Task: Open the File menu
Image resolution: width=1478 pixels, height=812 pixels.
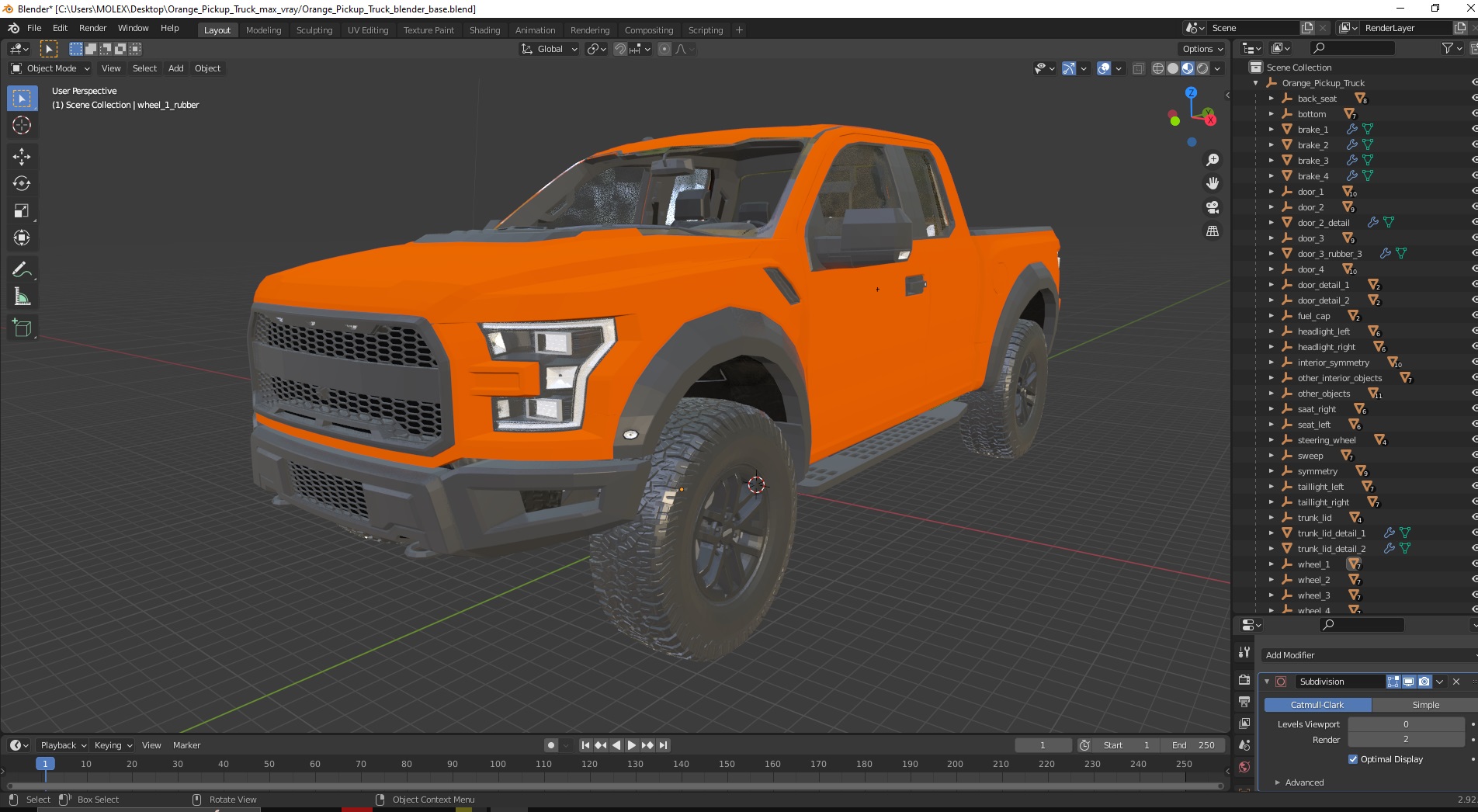Action: click(34, 28)
